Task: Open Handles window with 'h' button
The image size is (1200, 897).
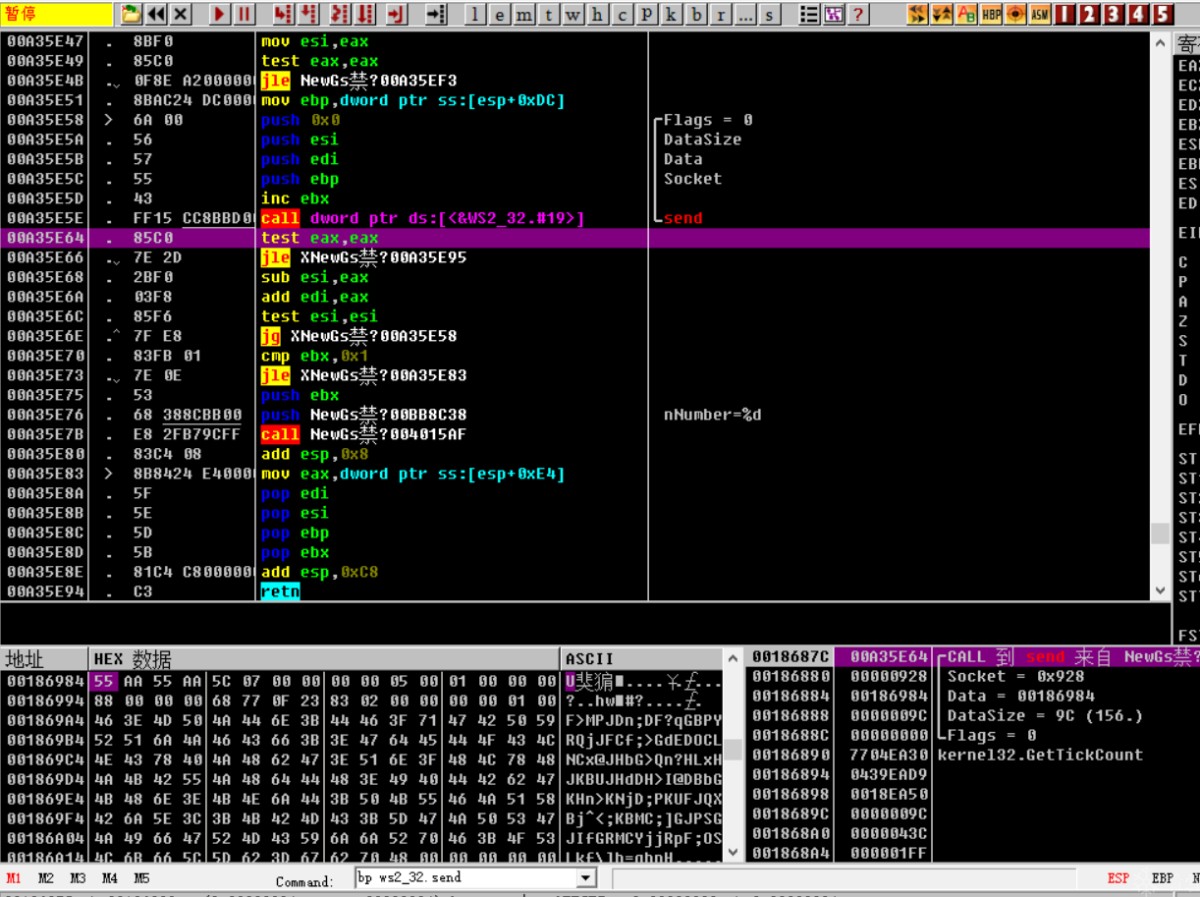Action: tap(597, 14)
